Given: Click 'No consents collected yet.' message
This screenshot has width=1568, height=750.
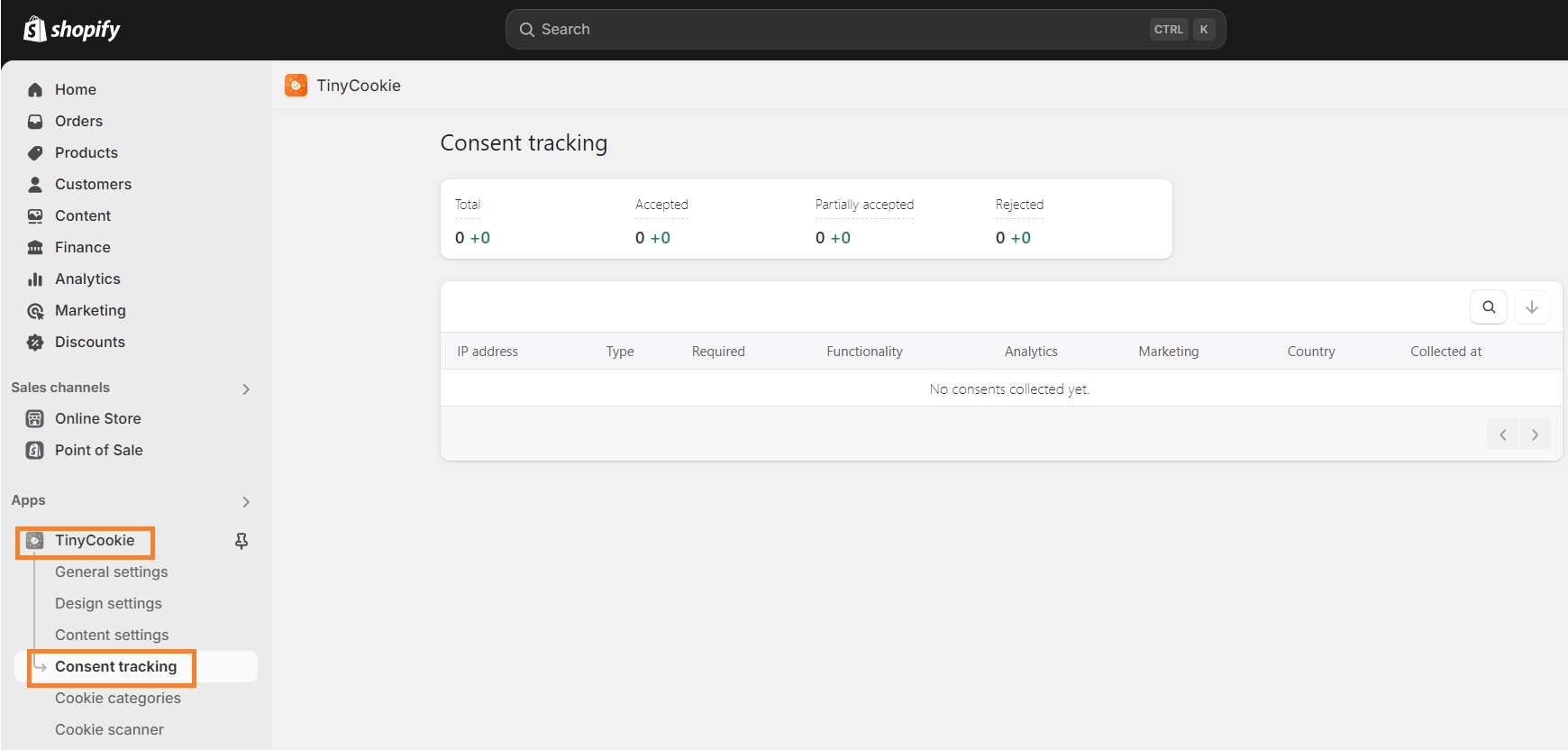Looking at the screenshot, I should [1009, 389].
